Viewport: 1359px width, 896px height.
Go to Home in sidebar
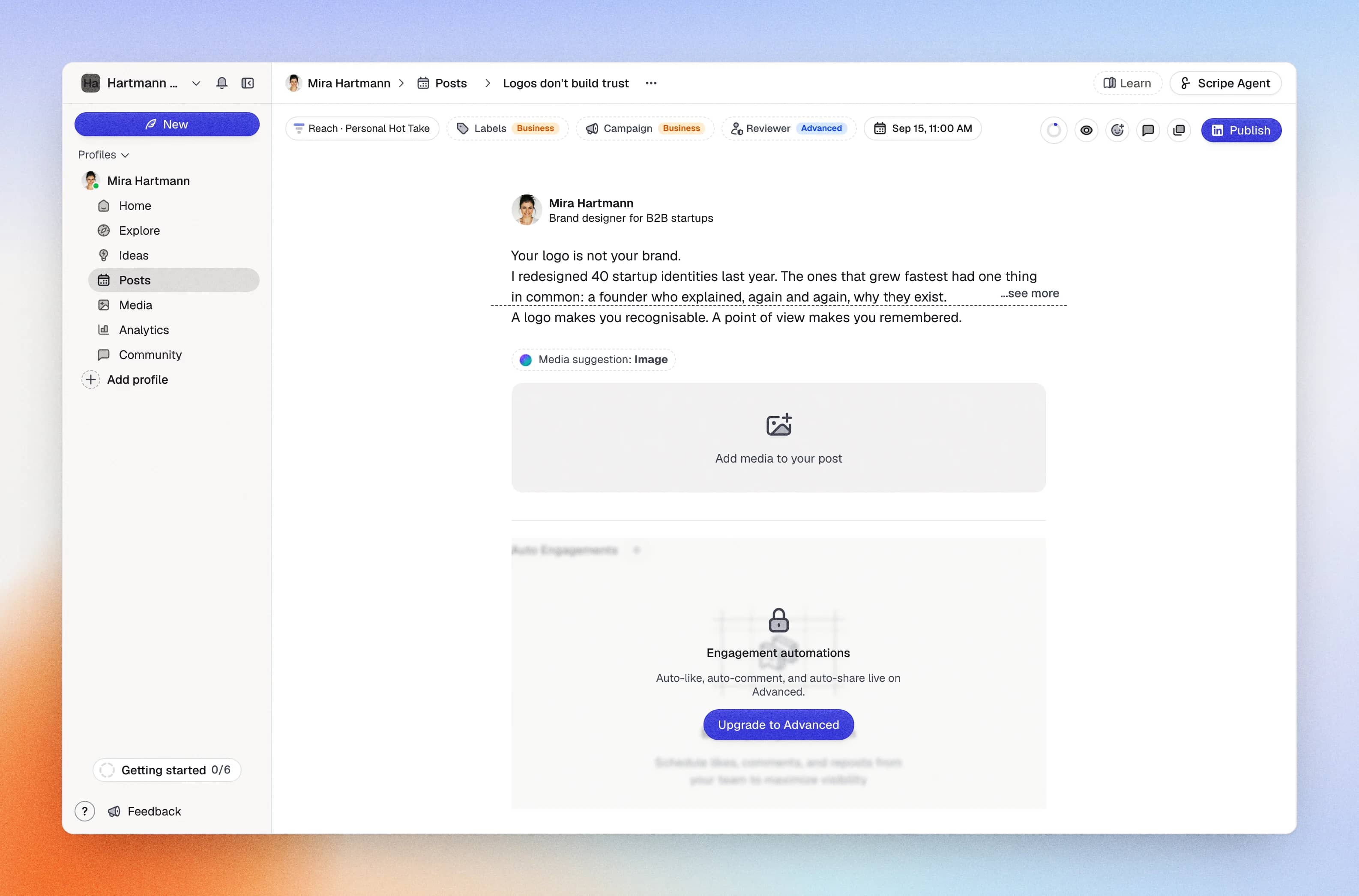coord(174,206)
